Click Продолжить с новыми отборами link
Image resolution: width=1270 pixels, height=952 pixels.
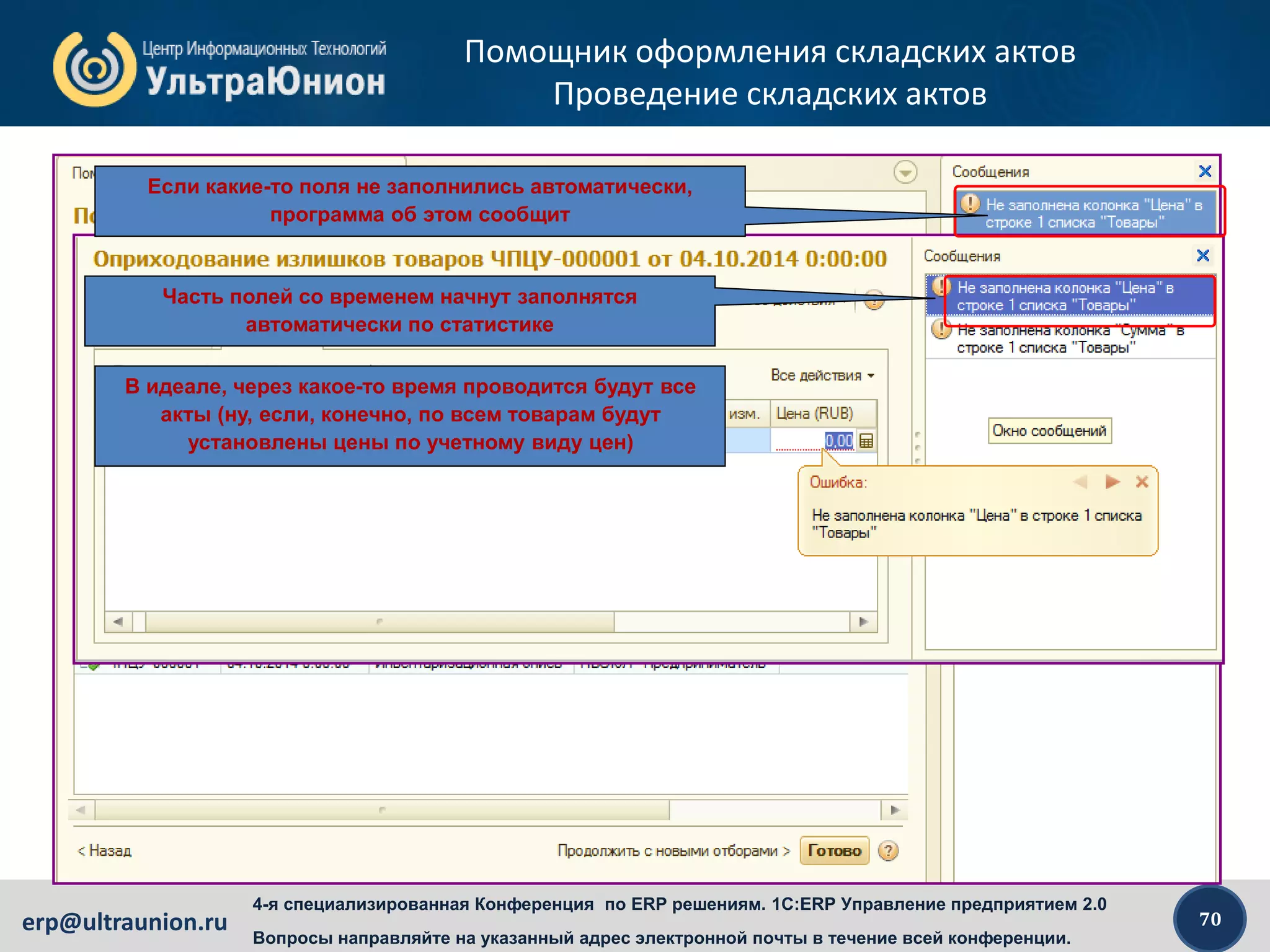(x=673, y=850)
